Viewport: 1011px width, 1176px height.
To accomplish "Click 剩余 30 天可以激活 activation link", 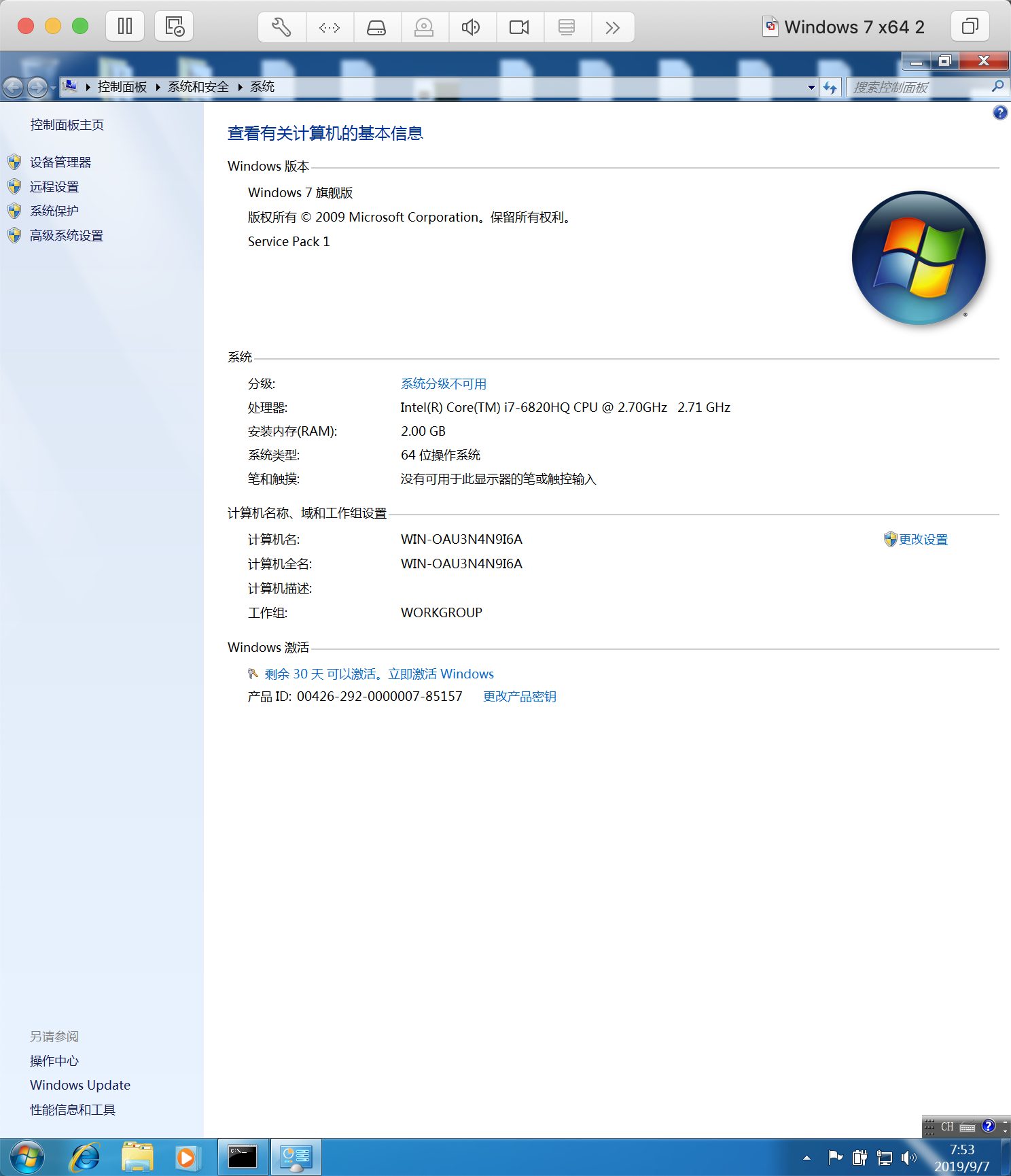I will click(x=379, y=674).
